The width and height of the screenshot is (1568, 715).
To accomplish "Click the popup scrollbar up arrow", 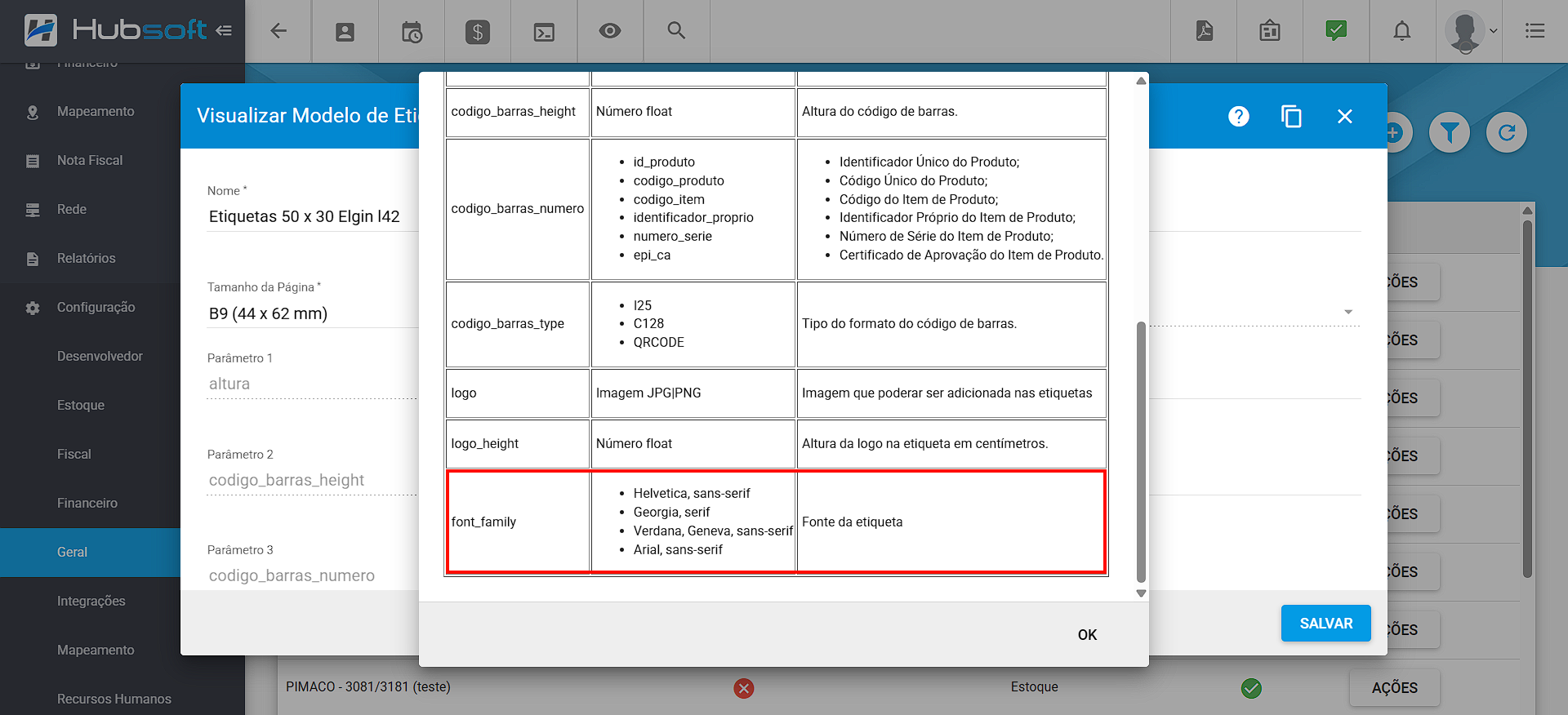I will pos(1141,81).
